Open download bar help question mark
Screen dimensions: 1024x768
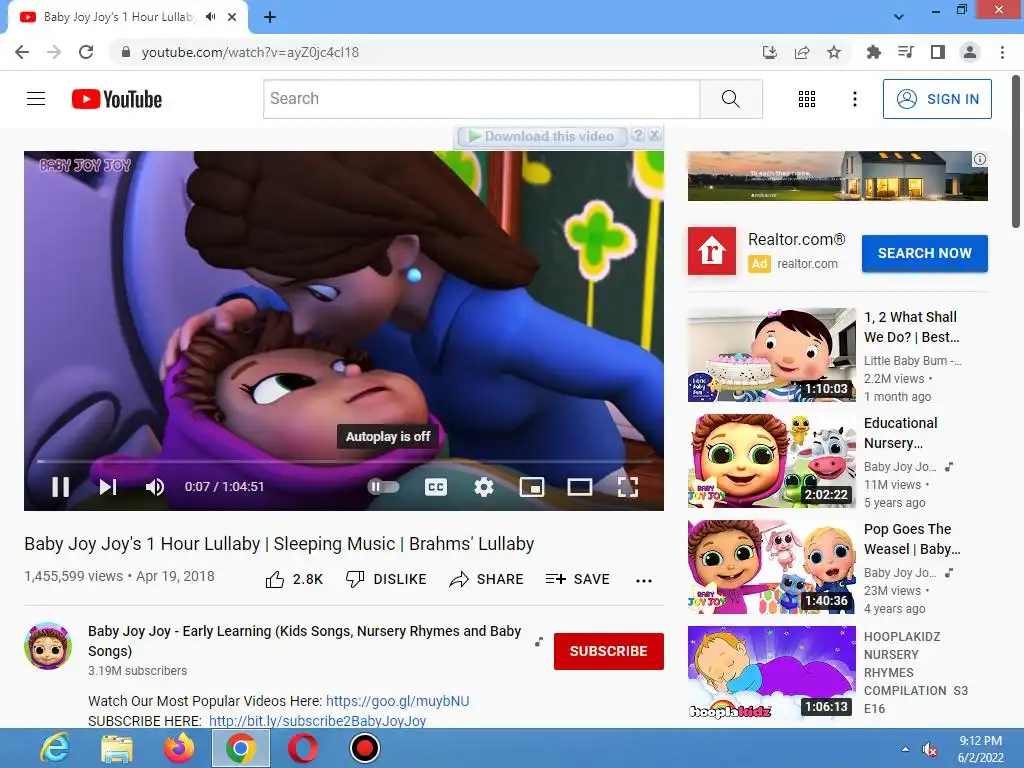tap(637, 135)
